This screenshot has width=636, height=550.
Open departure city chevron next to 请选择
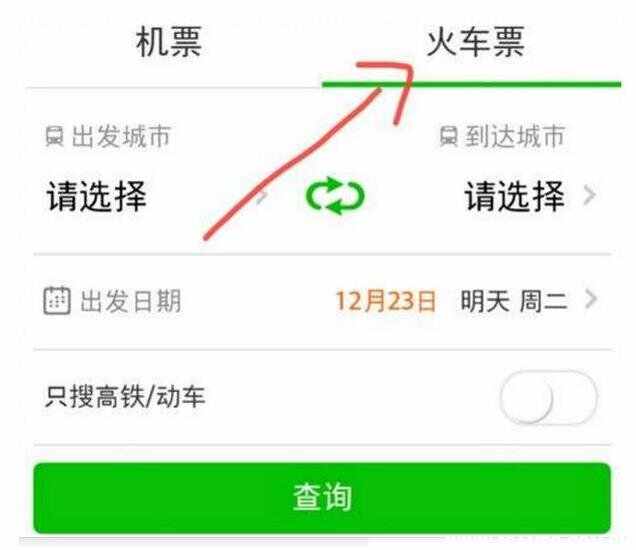click(x=263, y=197)
